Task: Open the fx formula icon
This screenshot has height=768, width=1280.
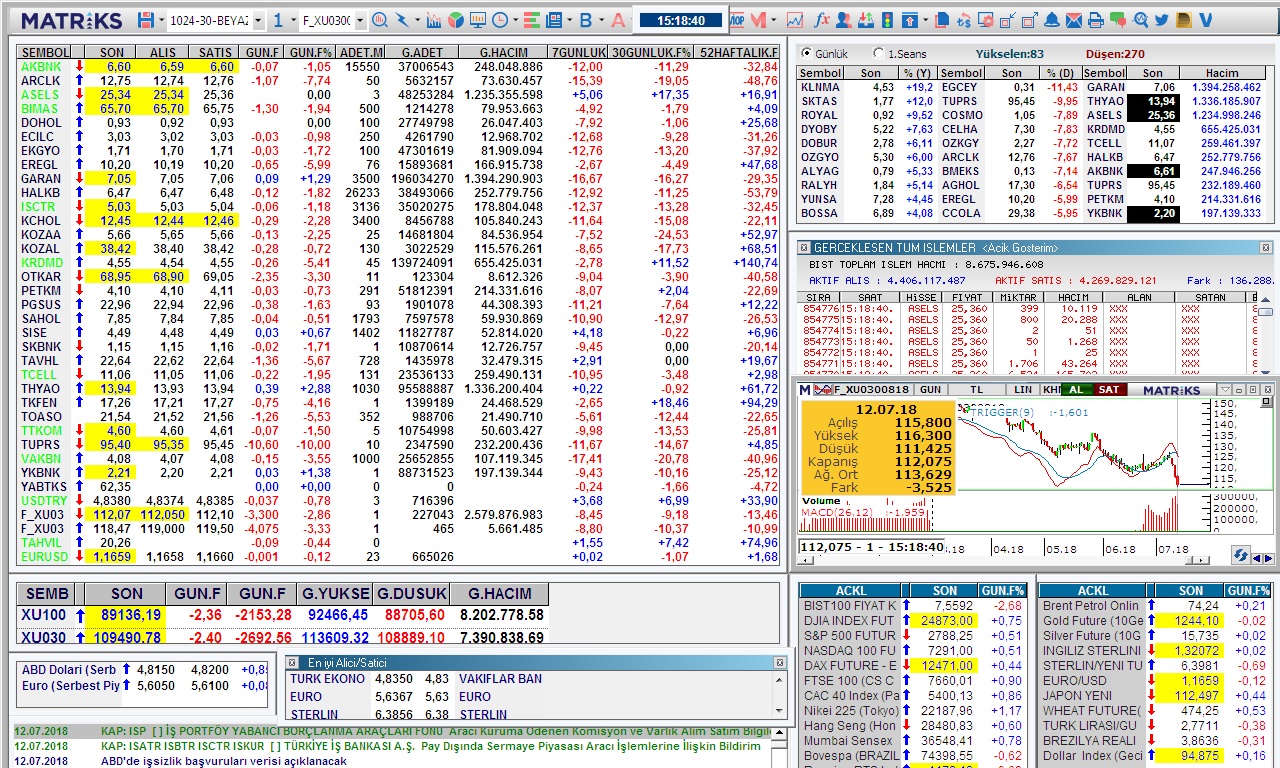Action: [822, 20]
